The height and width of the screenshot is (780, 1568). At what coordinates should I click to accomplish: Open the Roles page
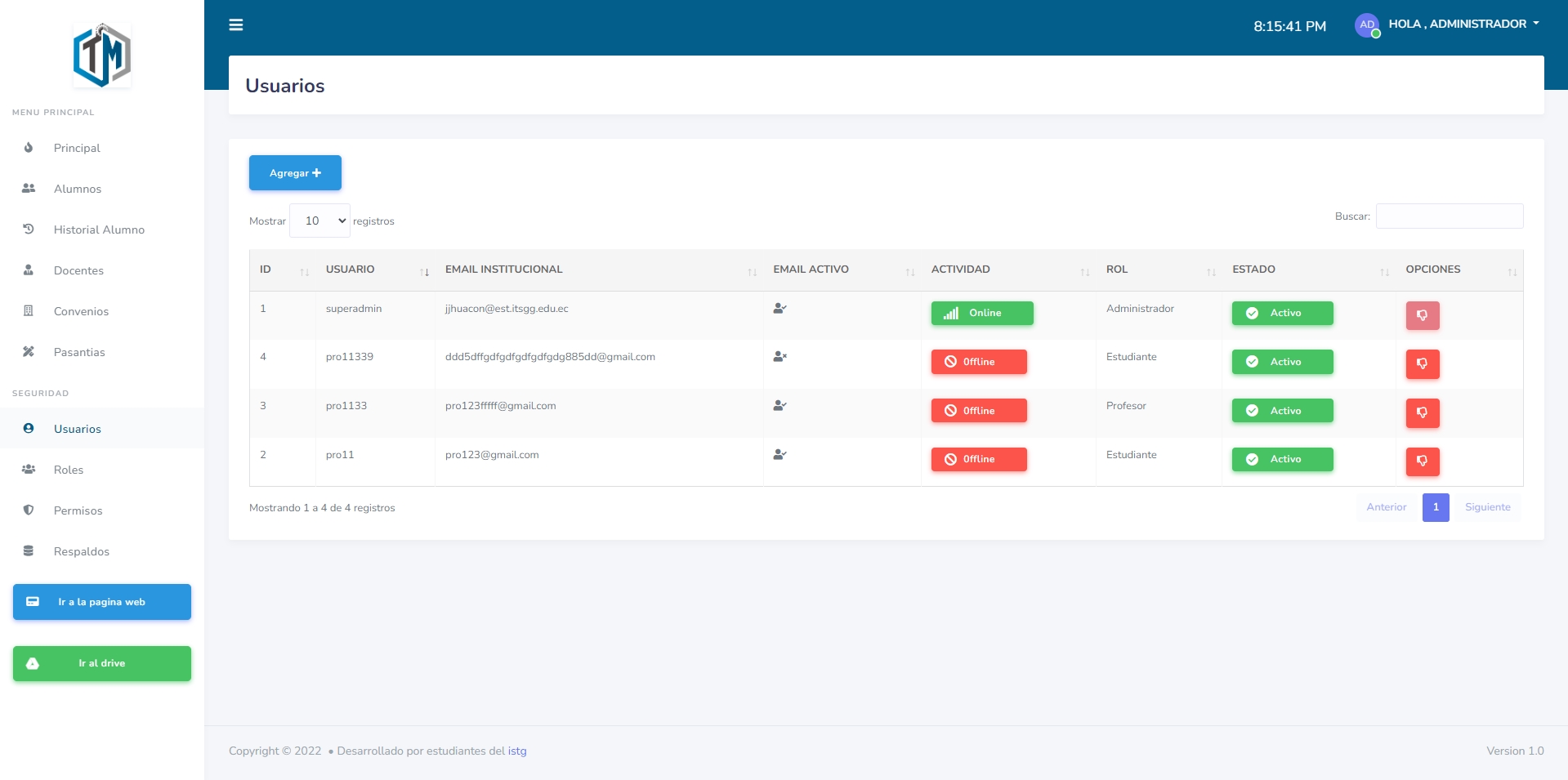pyautogui.click(x=102, y=470)
